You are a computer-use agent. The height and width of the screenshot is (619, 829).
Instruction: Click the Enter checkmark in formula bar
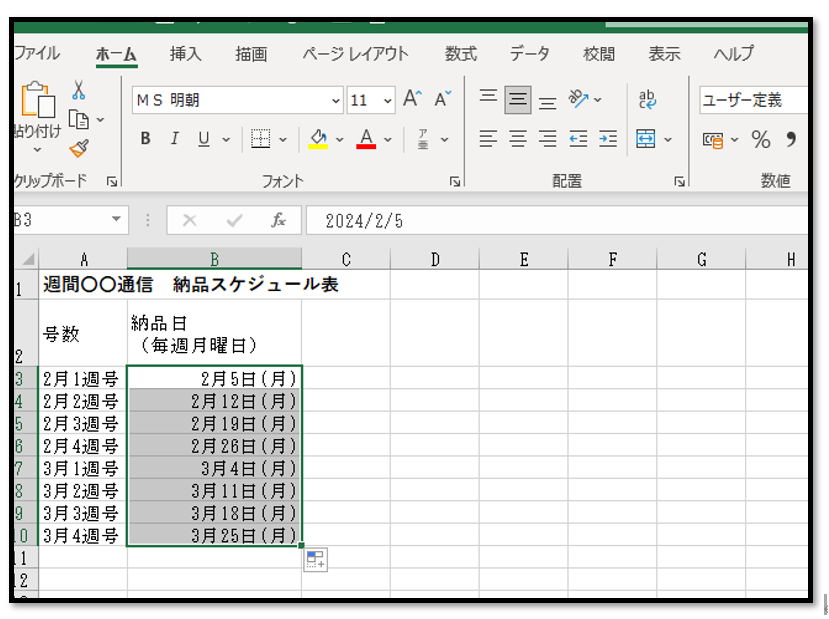234,220
